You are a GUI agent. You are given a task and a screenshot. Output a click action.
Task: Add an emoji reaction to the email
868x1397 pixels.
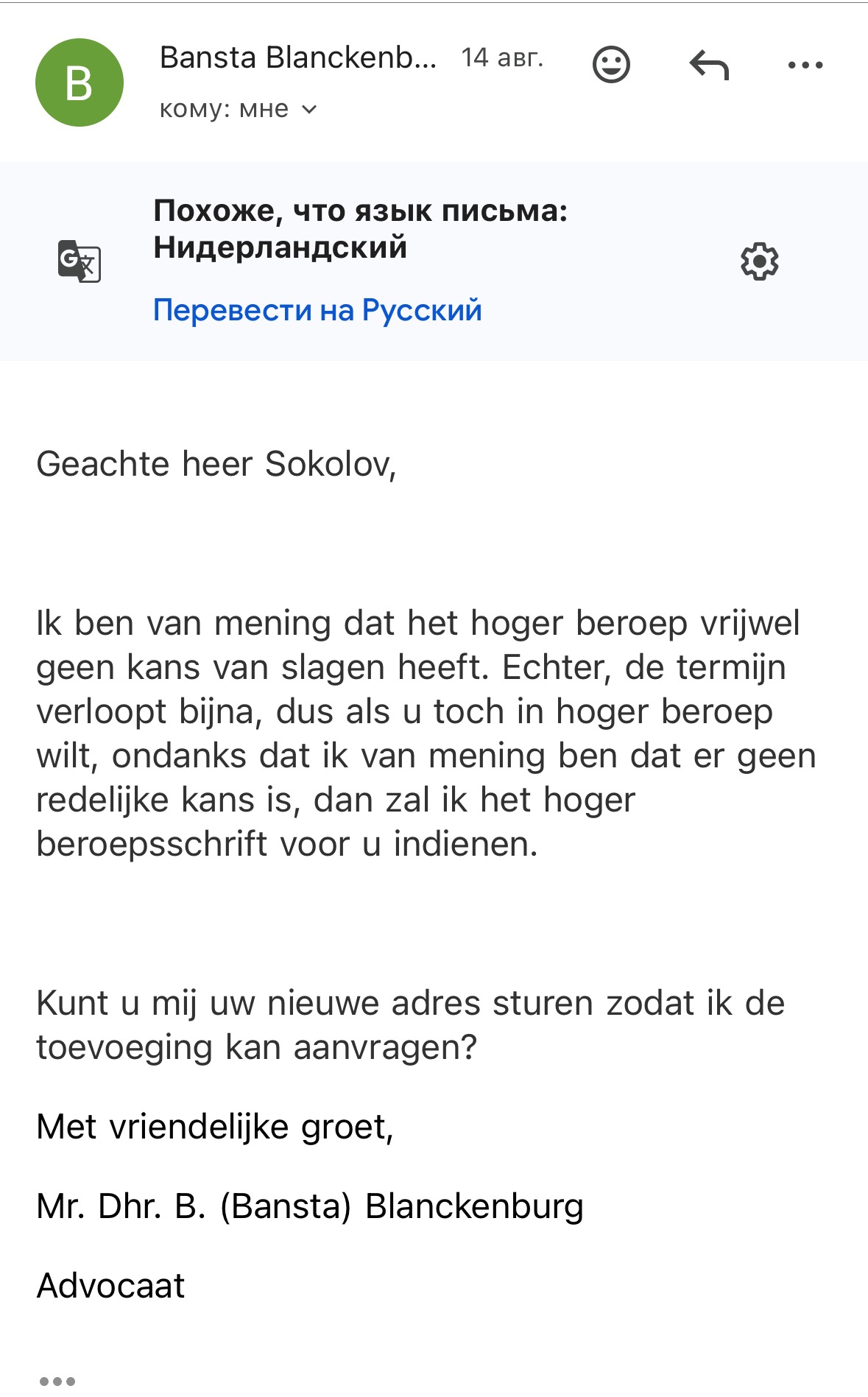point(611,65)
